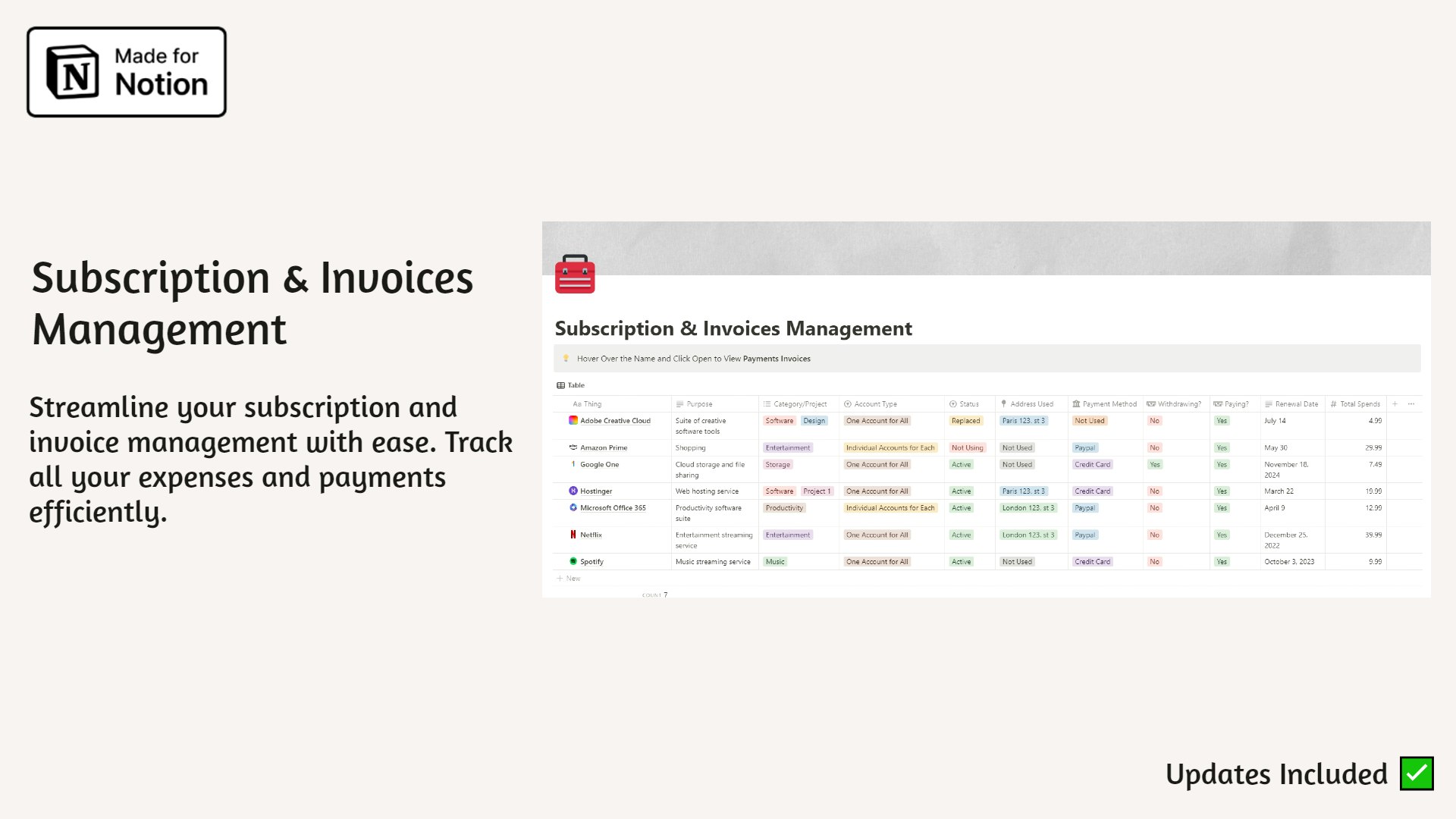1456x819 pixels.
Task: Click the Status column header icon
Action: point(953,404)
